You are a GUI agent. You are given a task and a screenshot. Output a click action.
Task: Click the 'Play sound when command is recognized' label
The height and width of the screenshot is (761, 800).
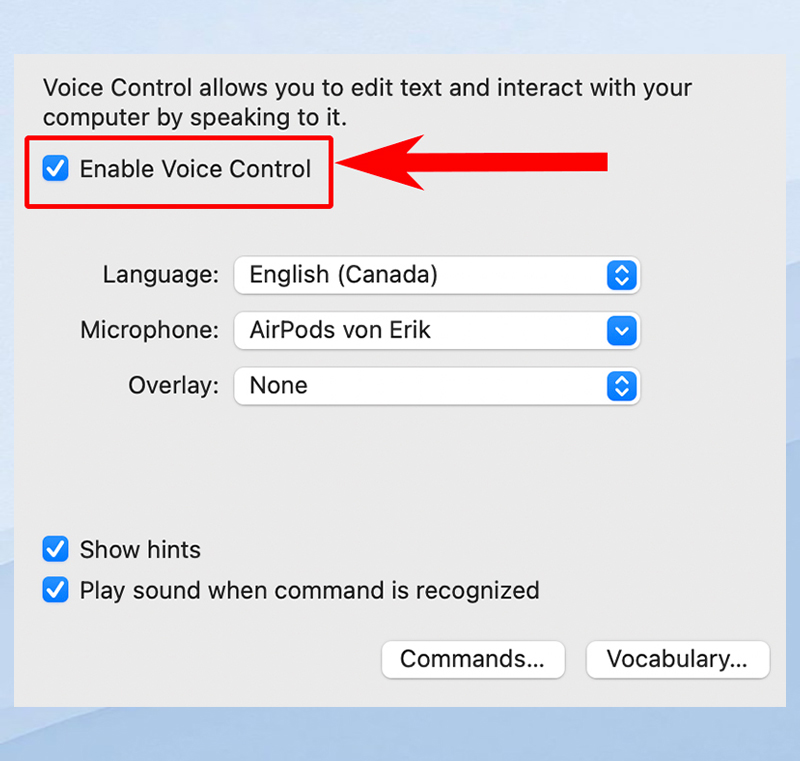tap(309, 590)
